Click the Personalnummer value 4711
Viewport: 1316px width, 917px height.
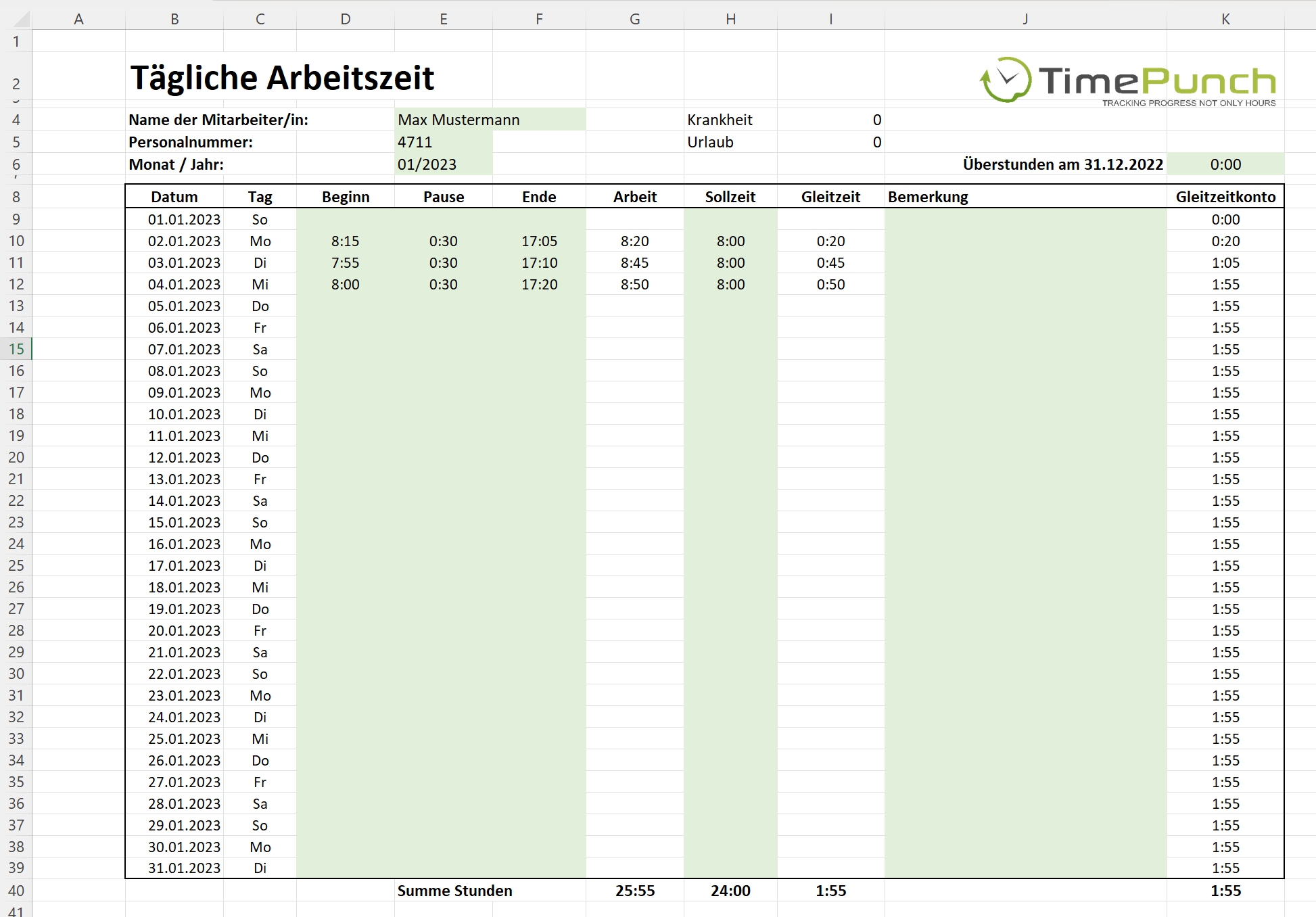444,142
